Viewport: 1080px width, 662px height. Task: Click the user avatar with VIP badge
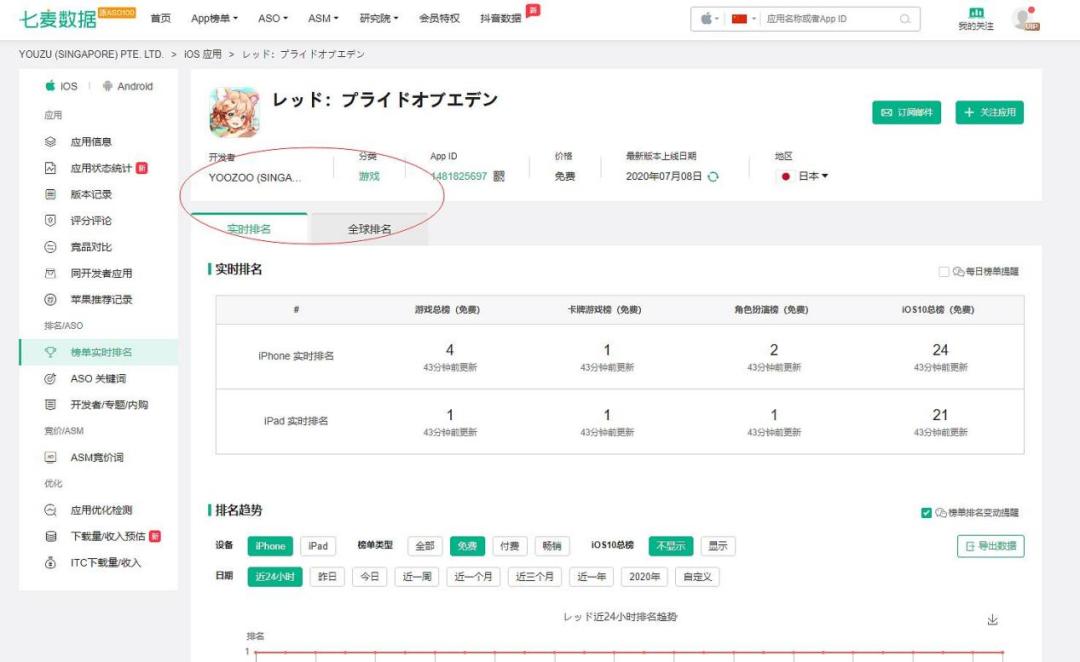click(x=1025, y=19)
